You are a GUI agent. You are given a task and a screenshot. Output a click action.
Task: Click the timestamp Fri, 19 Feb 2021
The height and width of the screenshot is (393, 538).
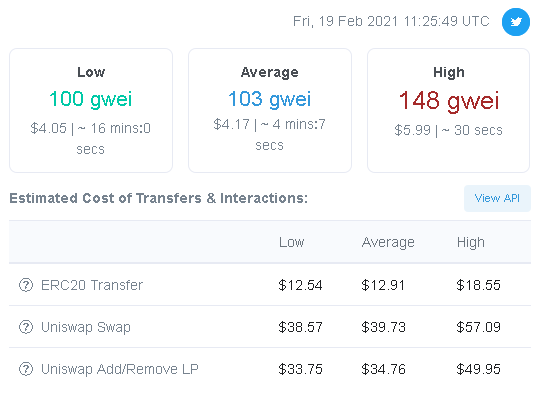click(x=391, y=21)
